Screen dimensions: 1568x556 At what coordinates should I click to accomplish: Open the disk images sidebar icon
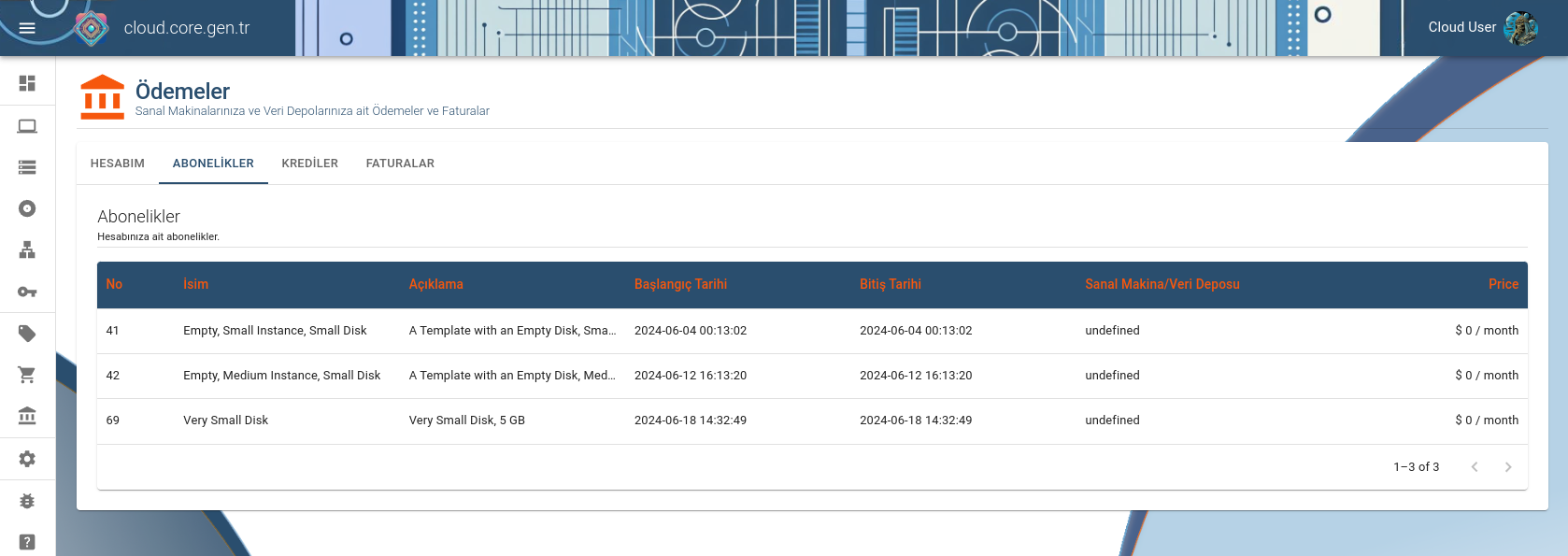click(x=27, y=208)
